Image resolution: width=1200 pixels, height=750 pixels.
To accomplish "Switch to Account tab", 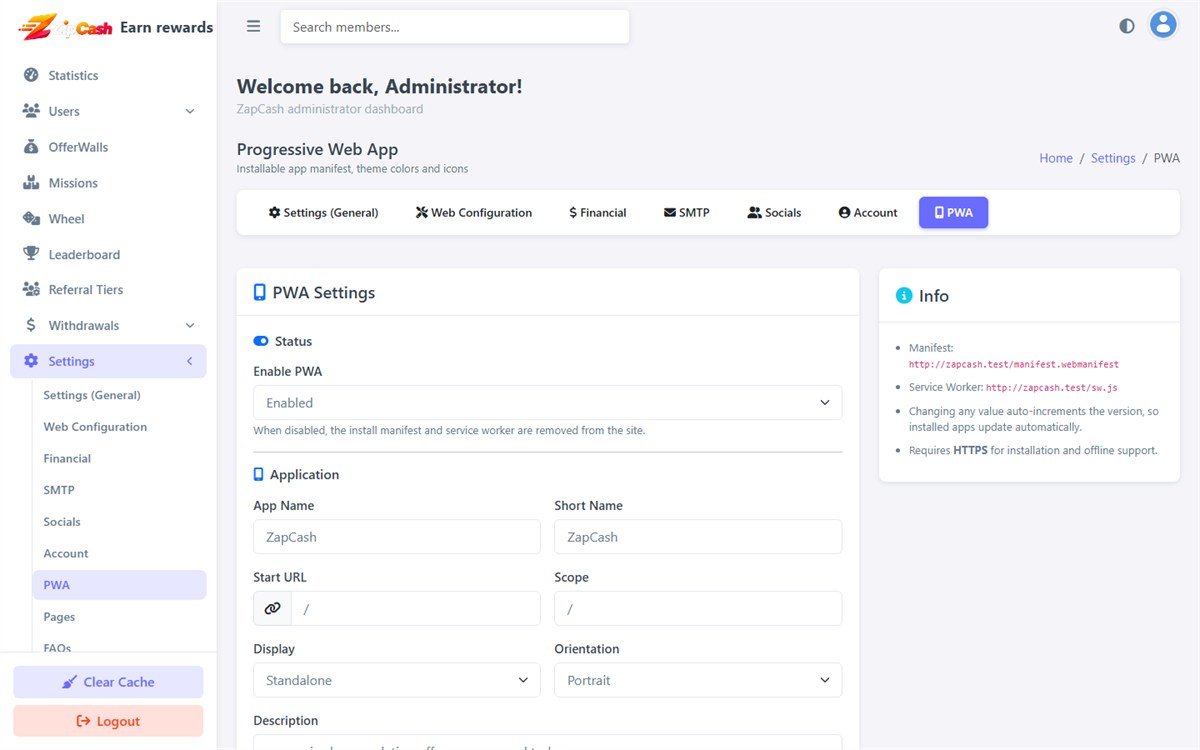I will coord(868,212).
